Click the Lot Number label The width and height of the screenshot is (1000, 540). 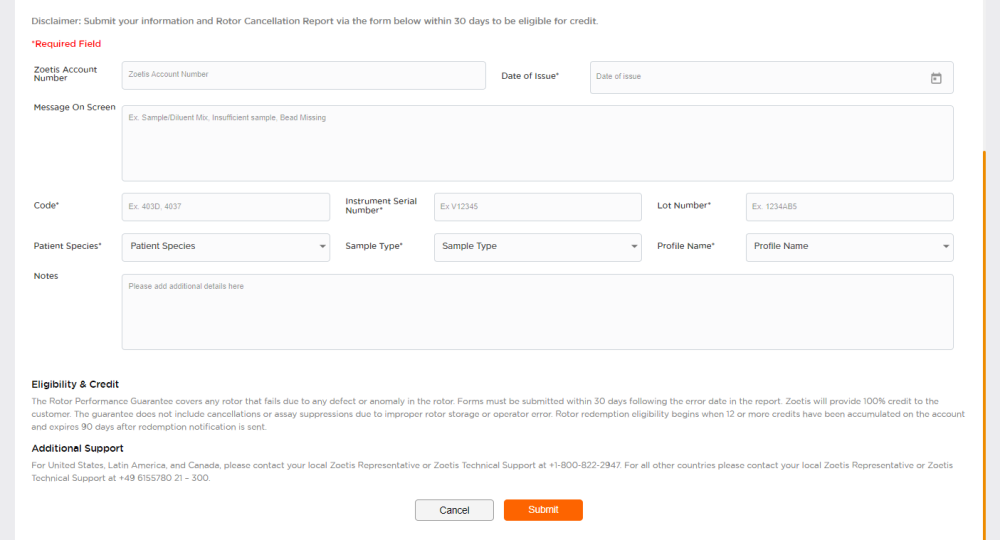(x=684, y=205)
